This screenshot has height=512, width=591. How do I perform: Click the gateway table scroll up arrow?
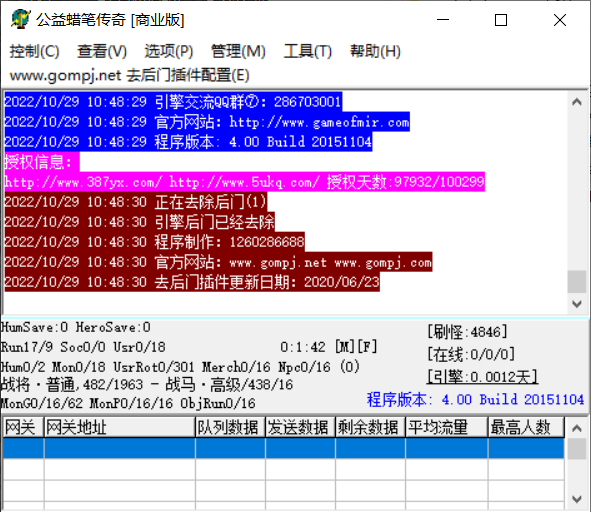coord(577,428)
